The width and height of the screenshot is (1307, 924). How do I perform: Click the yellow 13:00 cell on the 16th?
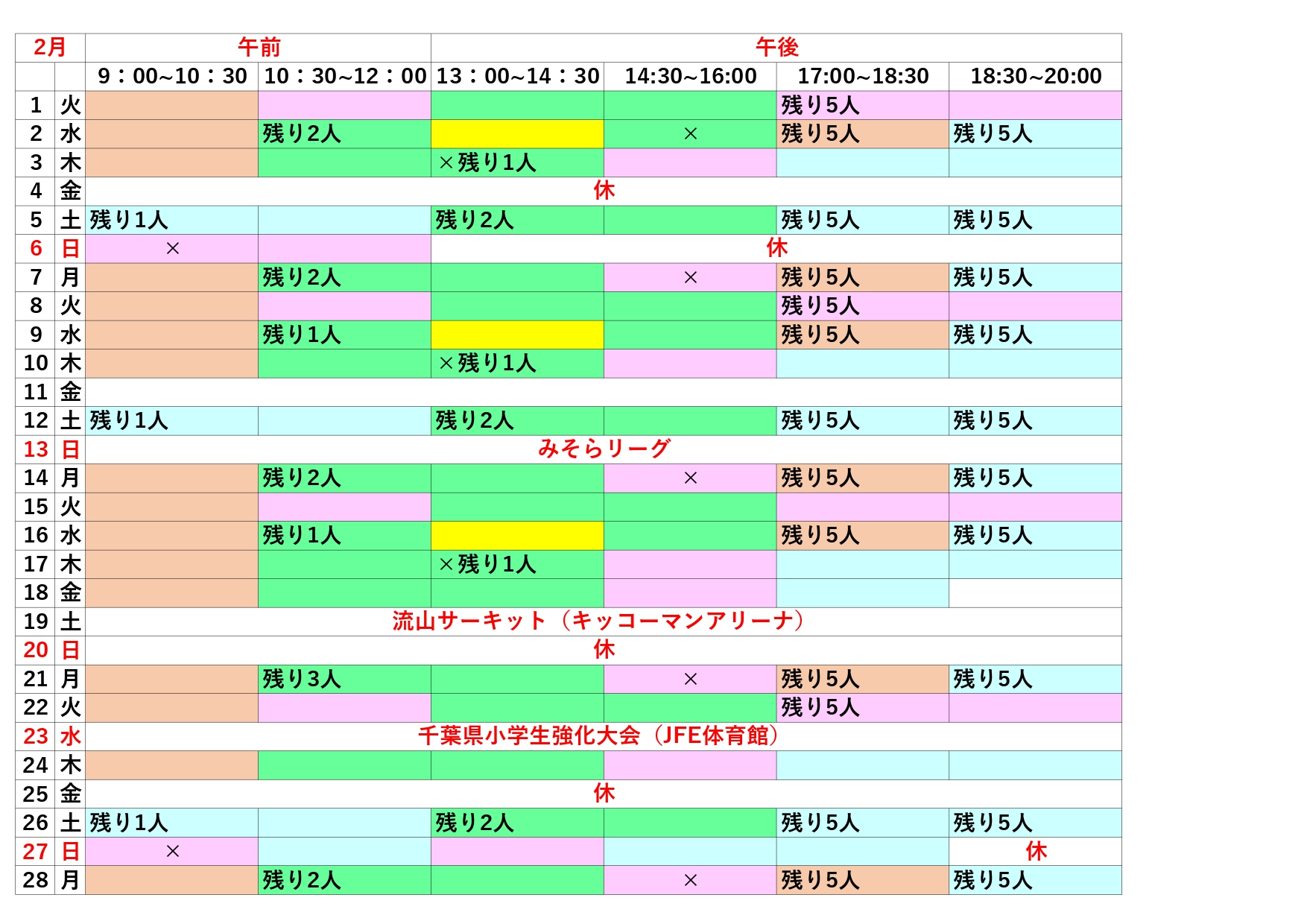coord(518,536)
